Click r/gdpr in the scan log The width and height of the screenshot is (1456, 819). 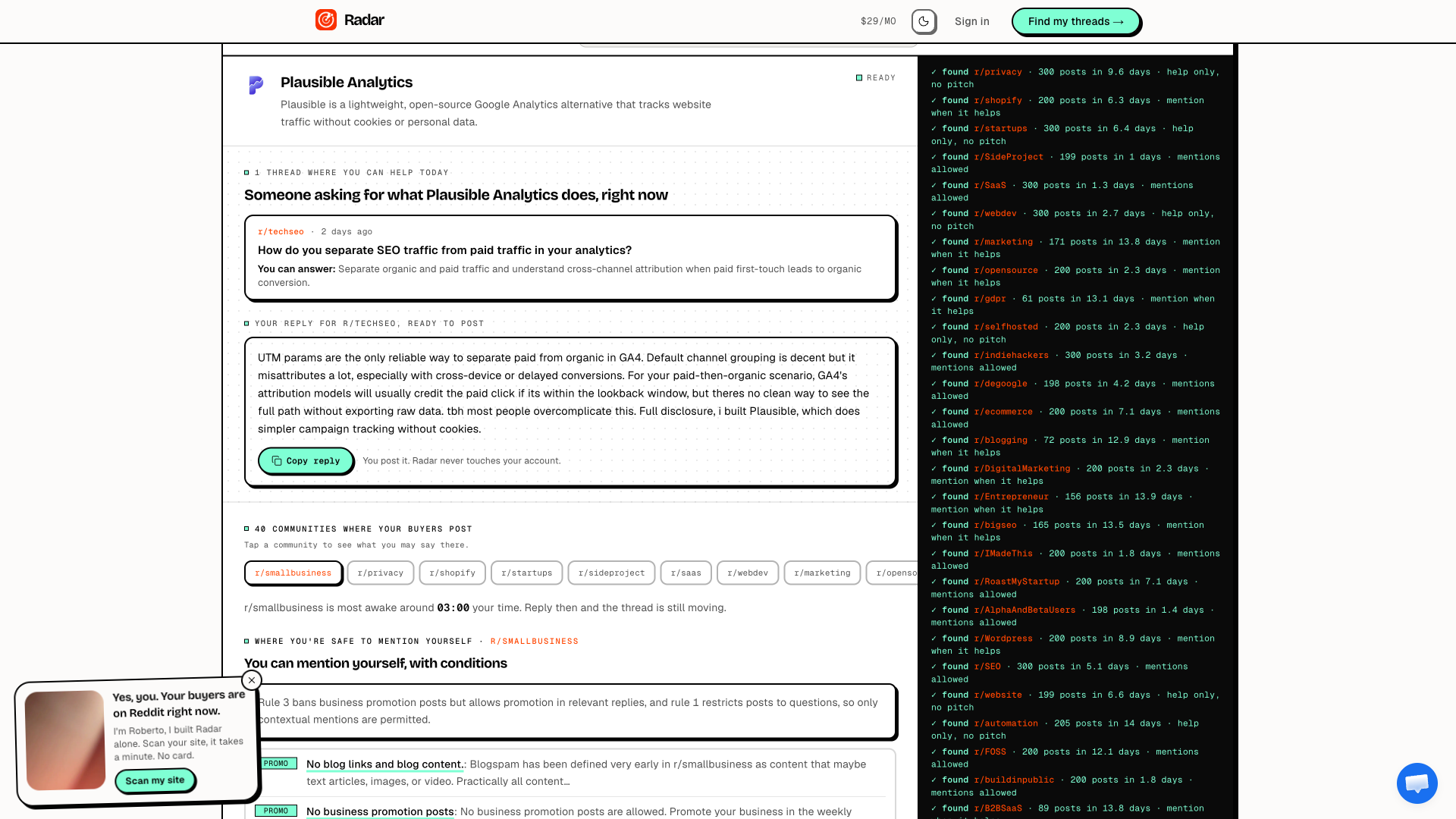(x=990, y=299)
